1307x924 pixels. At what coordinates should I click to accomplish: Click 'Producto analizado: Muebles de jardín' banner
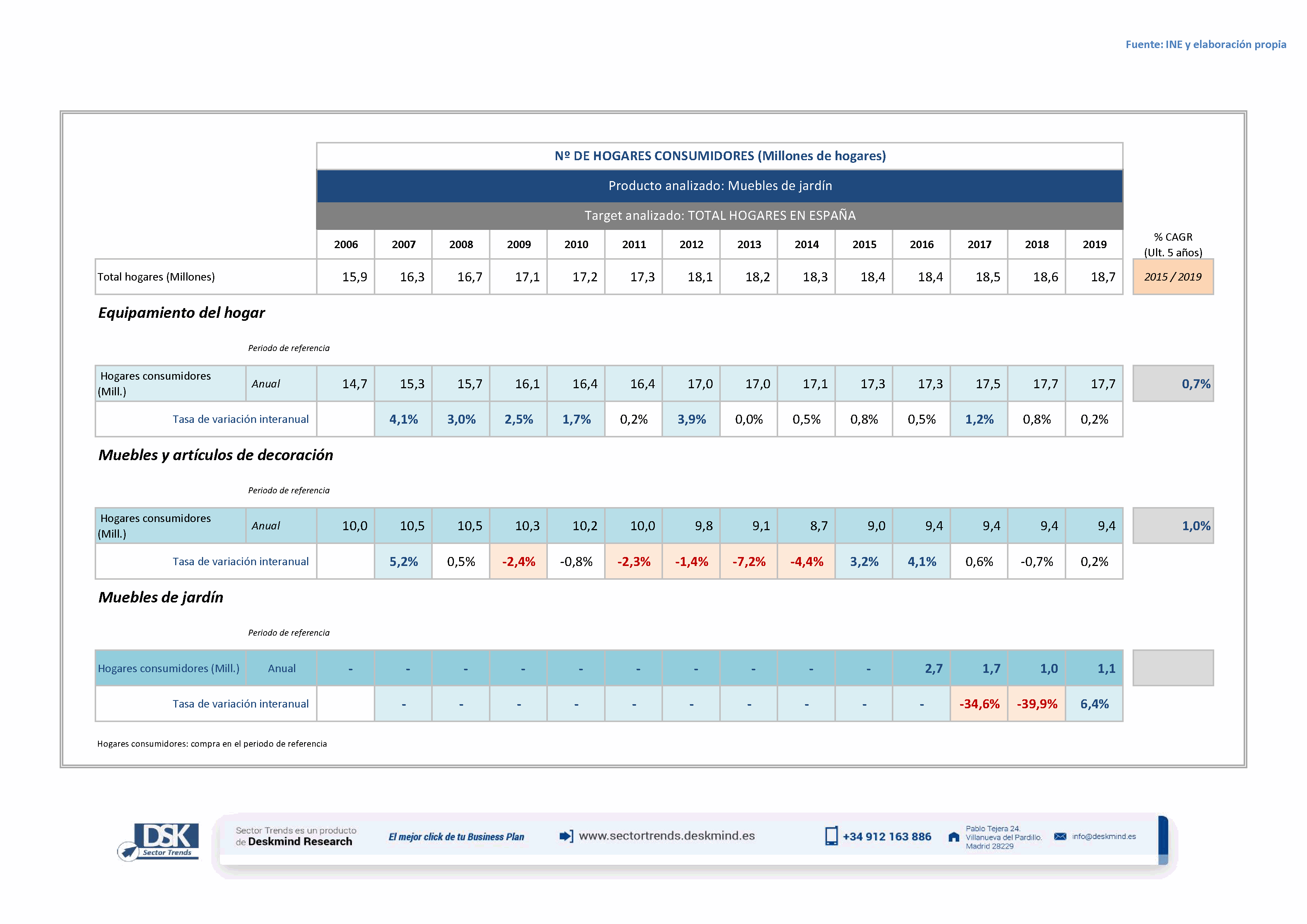pos(720,186)
